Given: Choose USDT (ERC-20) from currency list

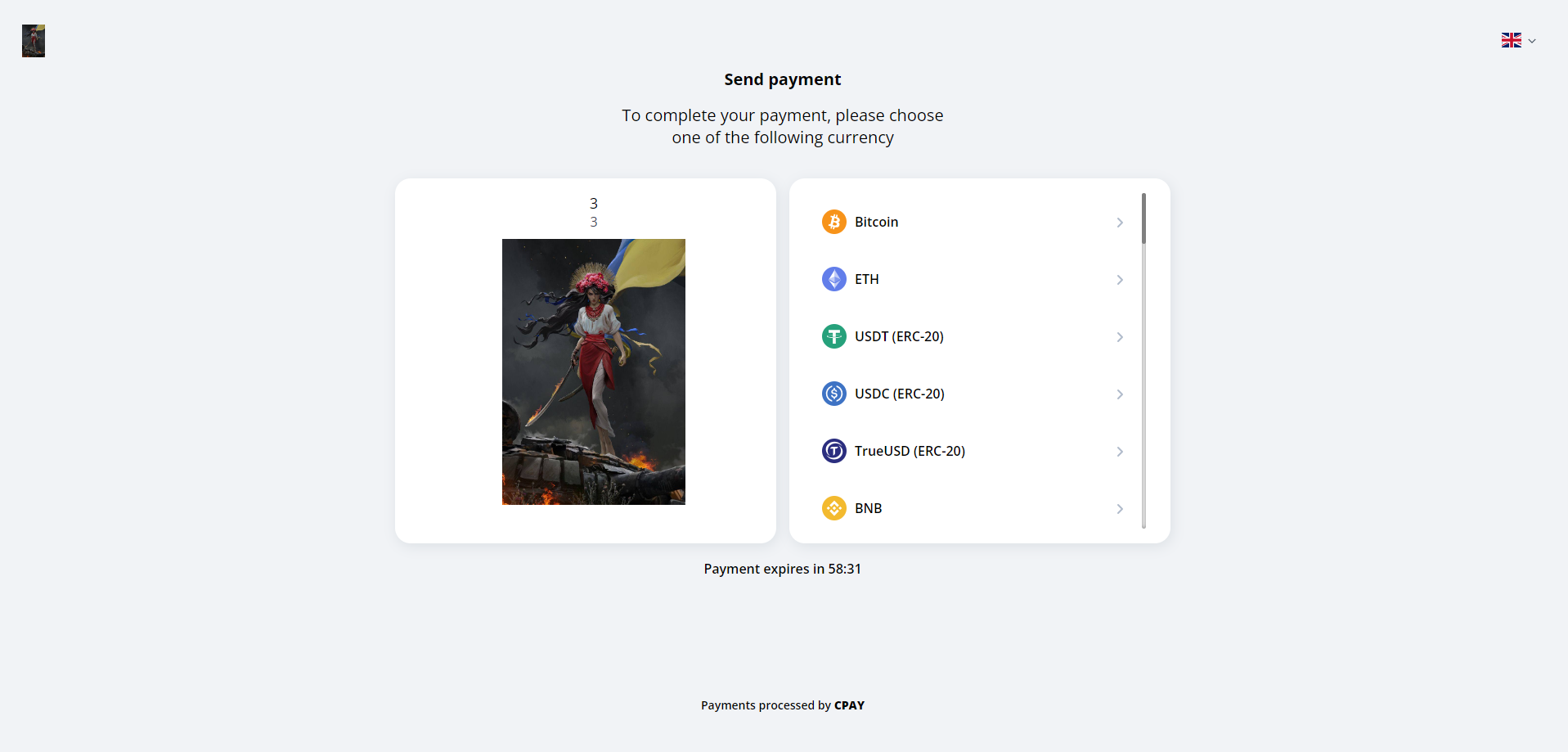Looking at the screenshot, I should [899, 336].
